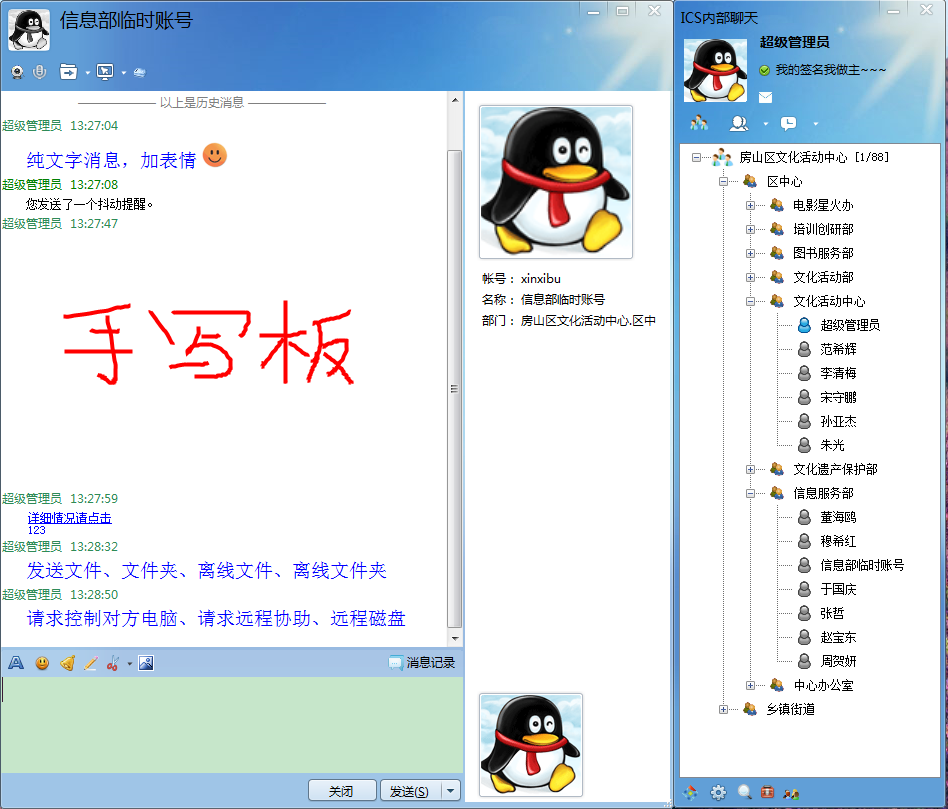Open settings gear icon in ICS panel
Viewport: 948px width, 809px height.
click(x=718, y=792)
